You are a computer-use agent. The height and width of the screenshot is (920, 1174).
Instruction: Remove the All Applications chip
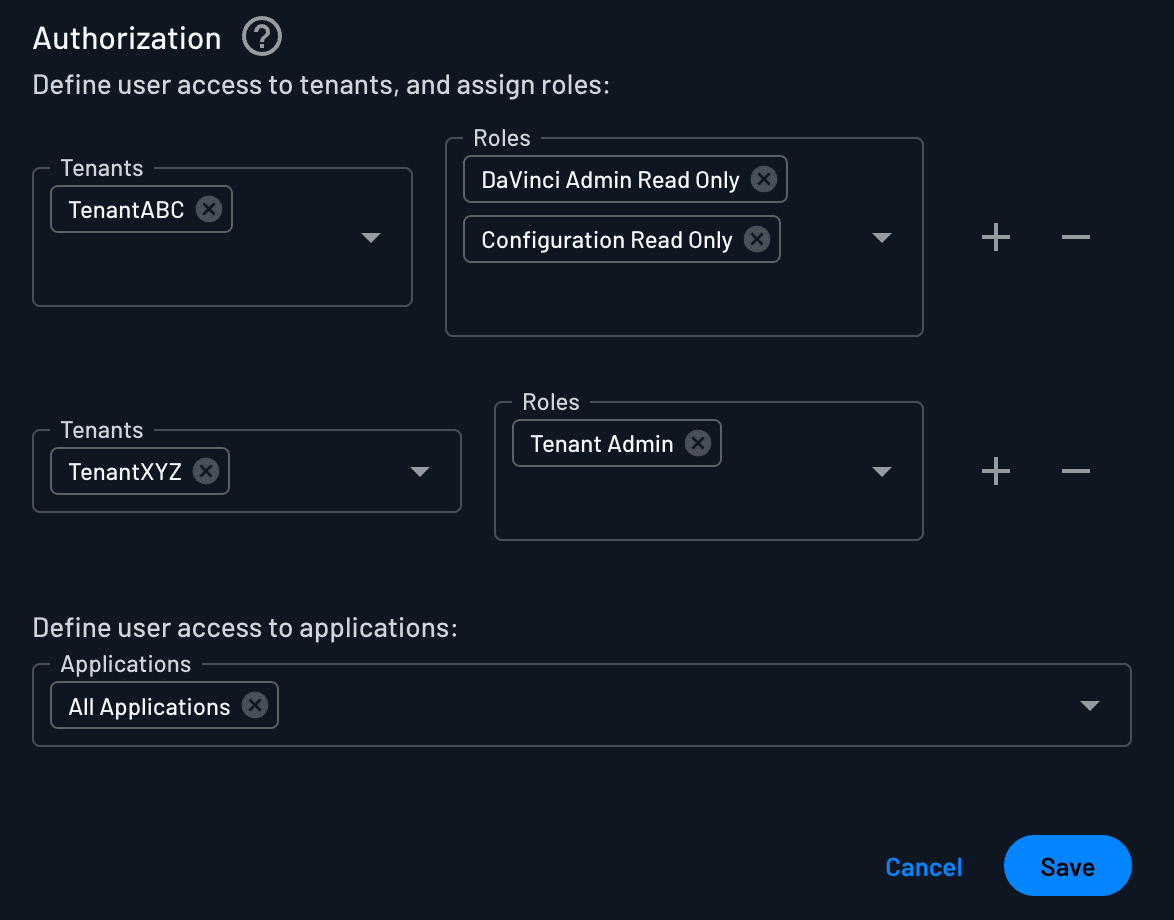click(257, 705)
